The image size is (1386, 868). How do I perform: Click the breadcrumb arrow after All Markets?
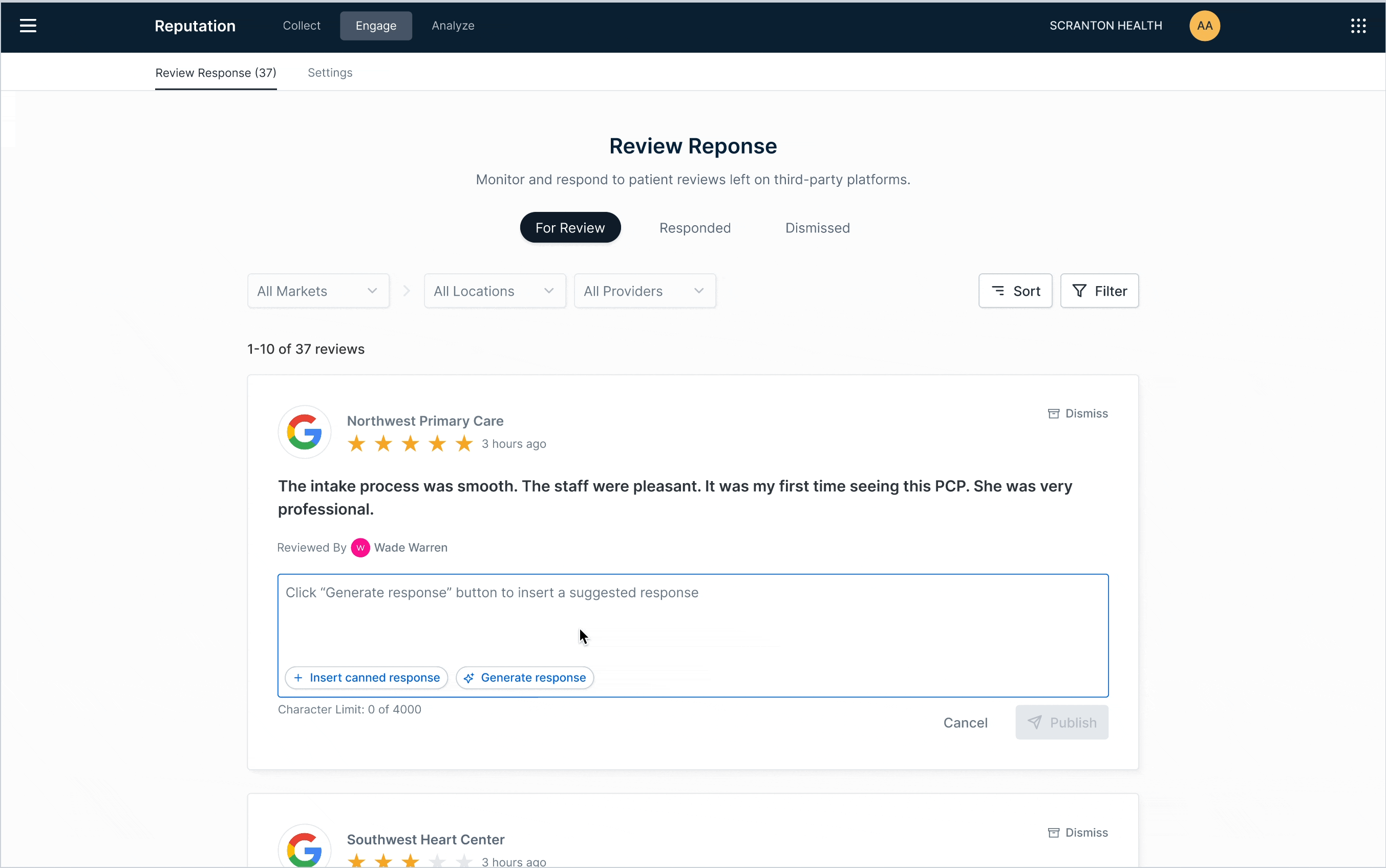(407, 291)
